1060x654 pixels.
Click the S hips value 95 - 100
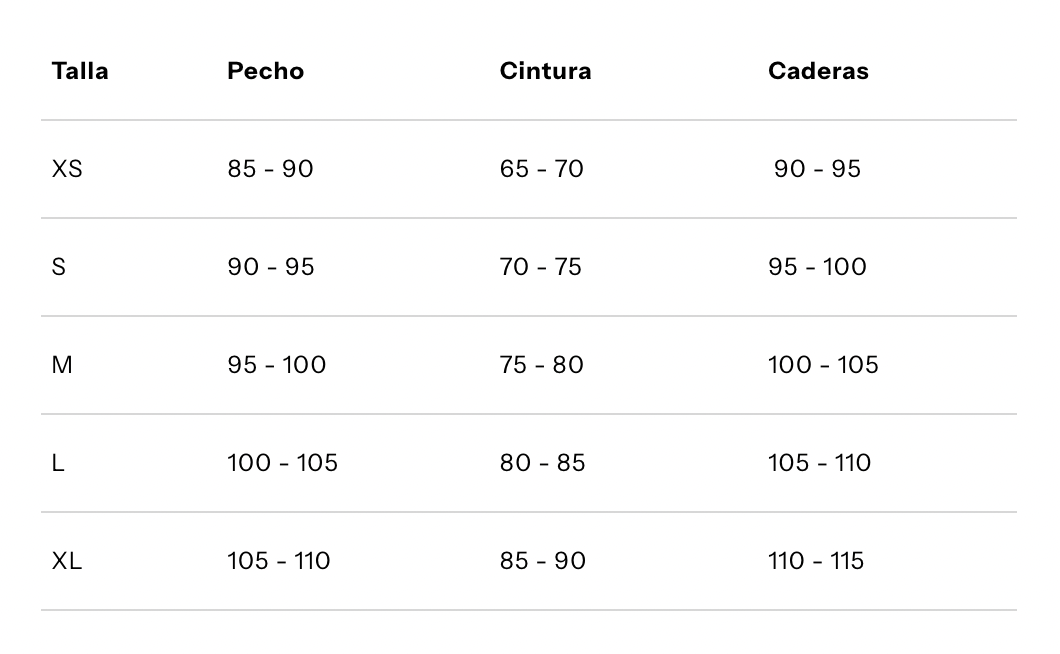pyautogui.click(x=817, y=267)
